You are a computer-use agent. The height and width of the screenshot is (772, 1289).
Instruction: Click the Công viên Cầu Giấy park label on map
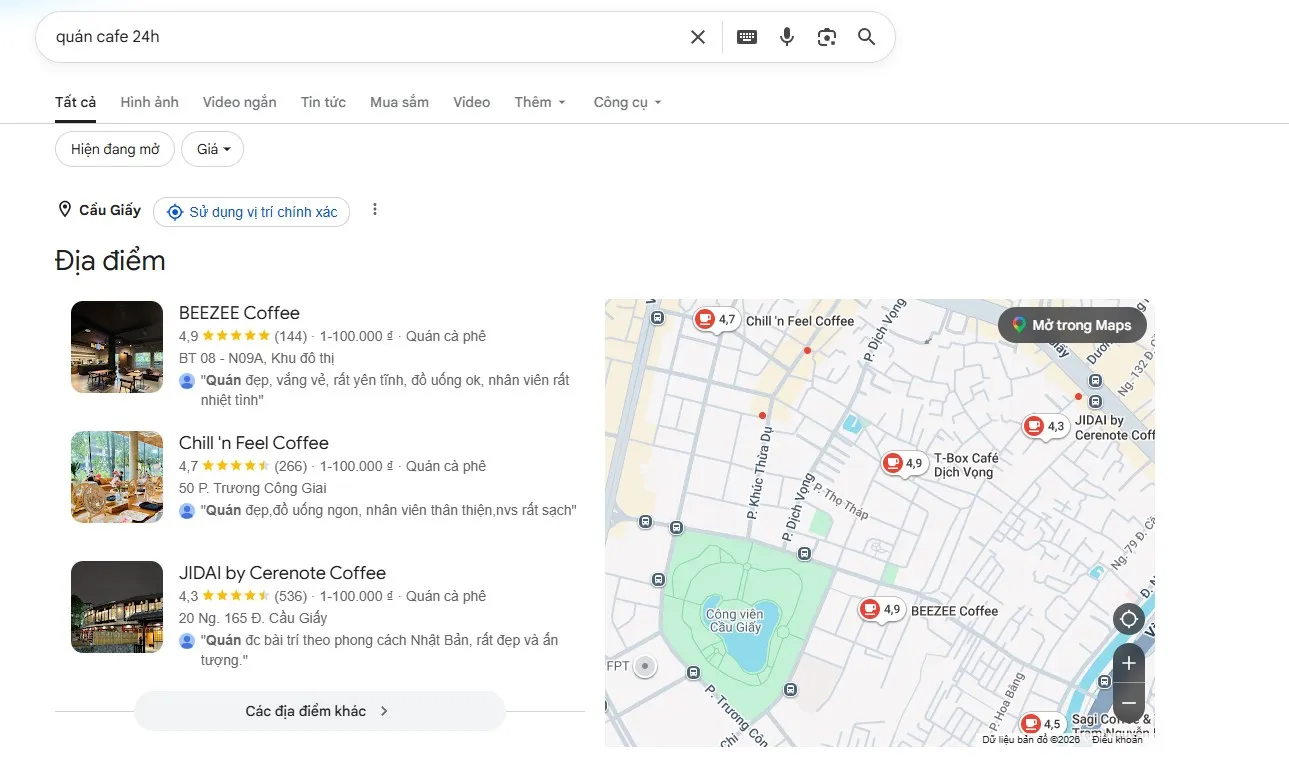(x=735, y=620)
